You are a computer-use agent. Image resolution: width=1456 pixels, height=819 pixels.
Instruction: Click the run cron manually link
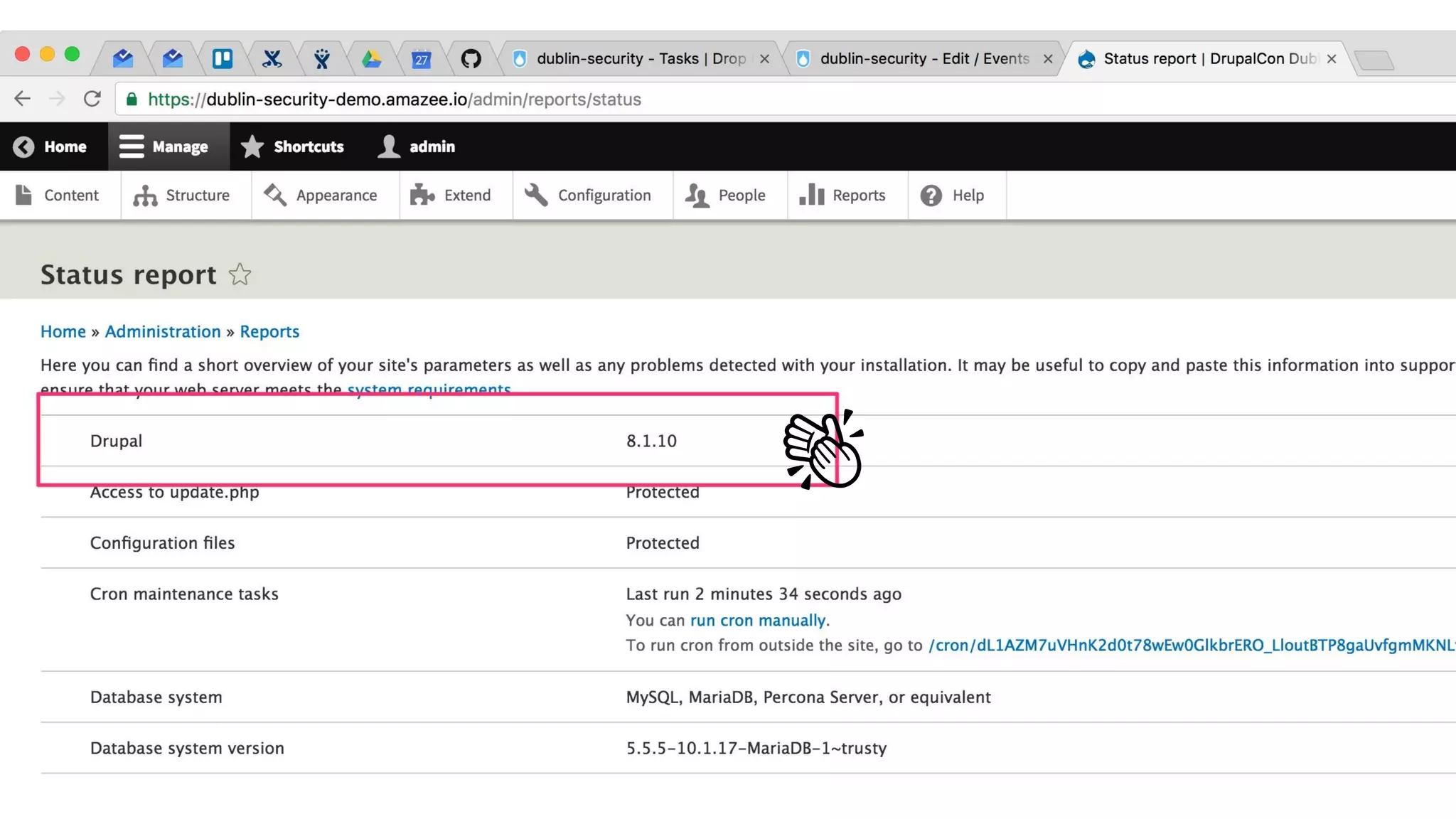(x=757, y=620)
